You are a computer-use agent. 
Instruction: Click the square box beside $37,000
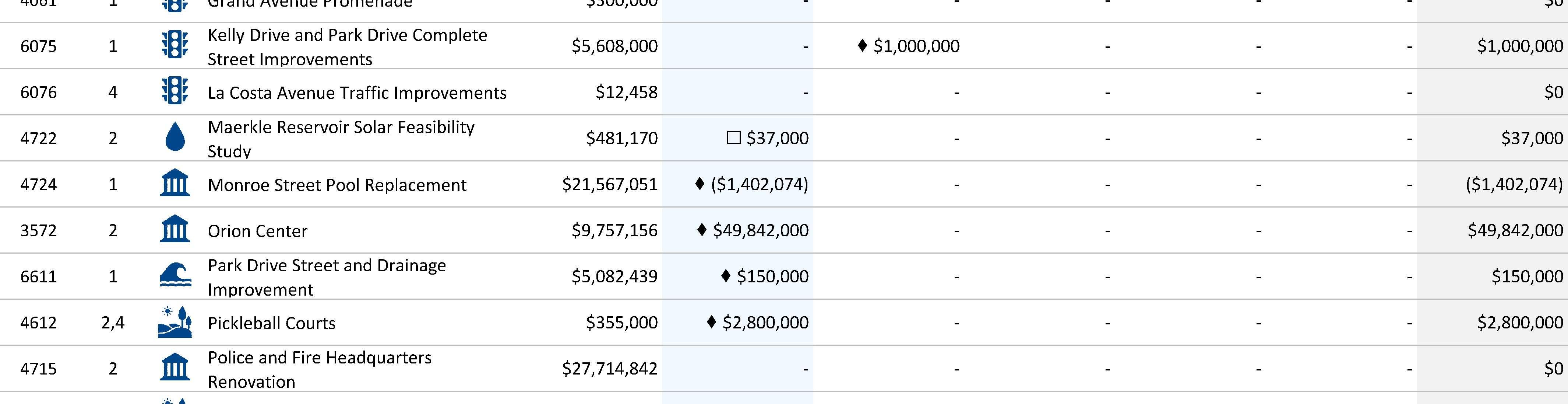[733, 138]
